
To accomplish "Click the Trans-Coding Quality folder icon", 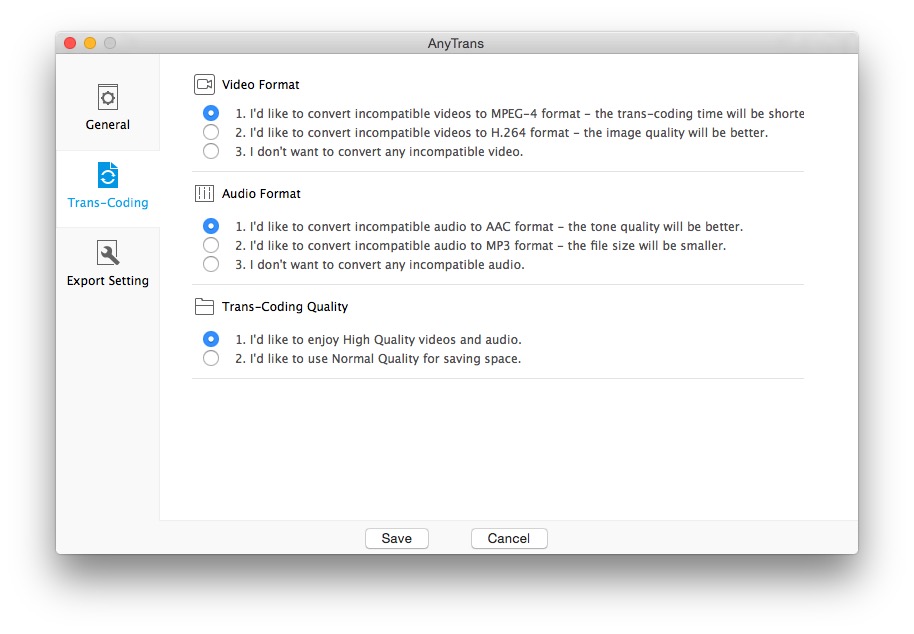I will [205, 307].
